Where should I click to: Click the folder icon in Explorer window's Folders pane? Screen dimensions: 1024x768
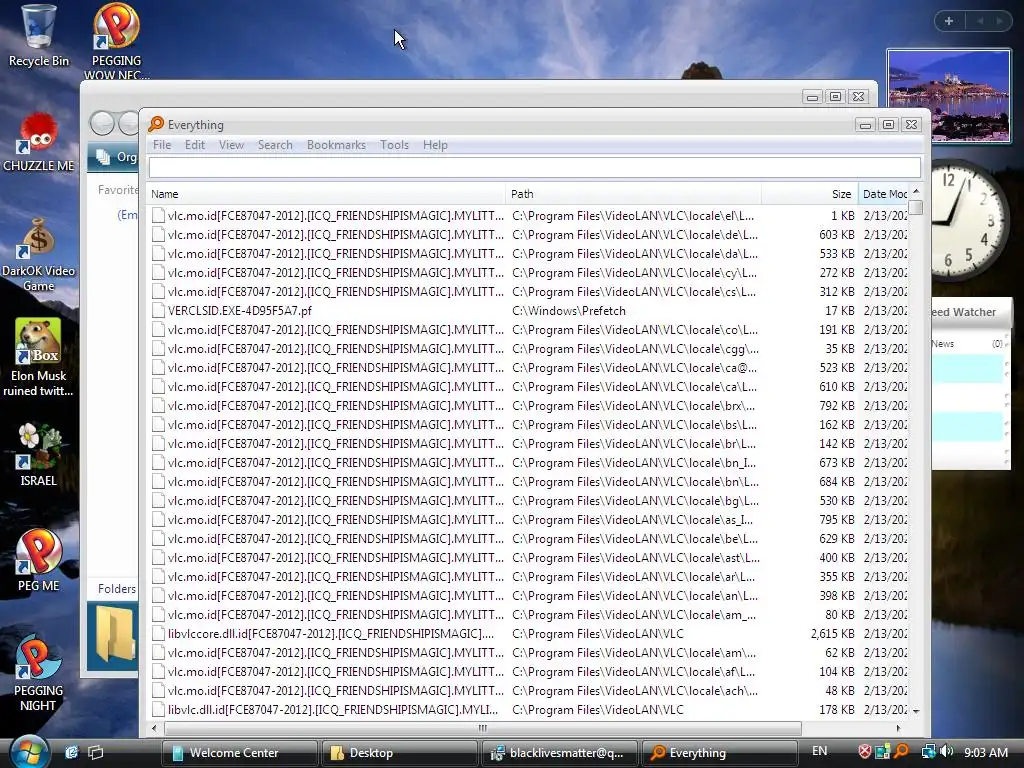[116, 633]
